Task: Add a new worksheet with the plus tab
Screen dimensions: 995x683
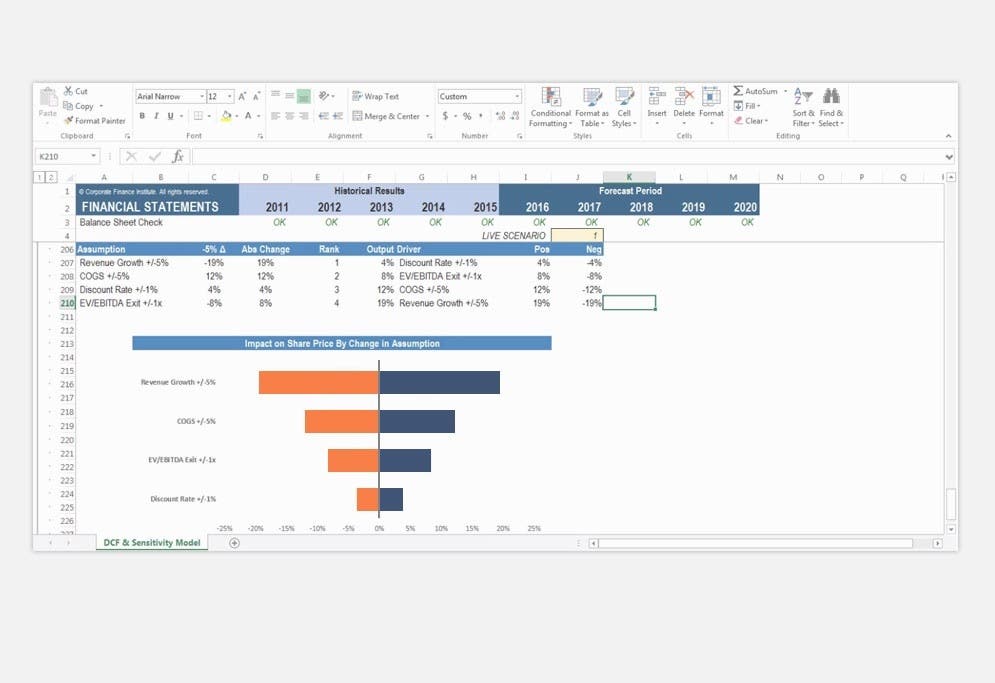Action: click(234, 542)
